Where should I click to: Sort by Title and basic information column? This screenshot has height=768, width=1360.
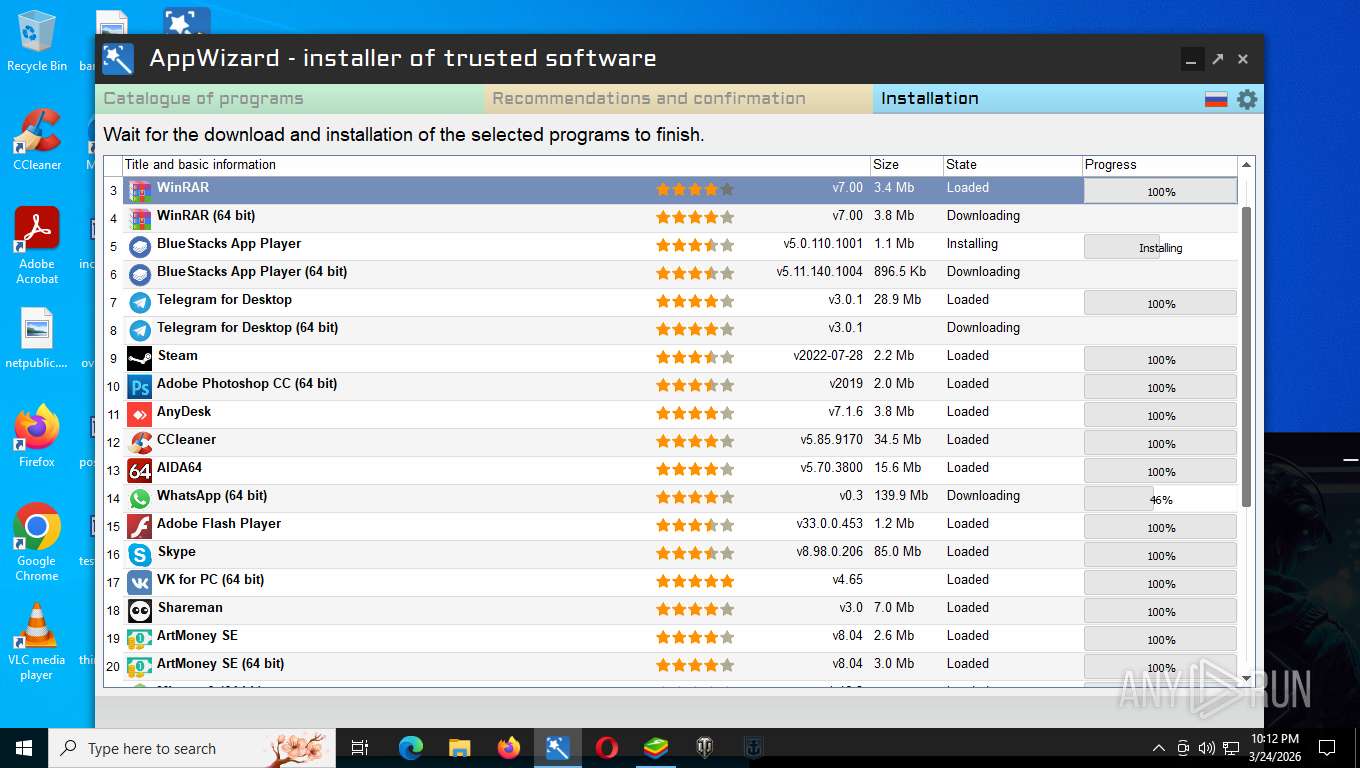[x=496, y=165]
